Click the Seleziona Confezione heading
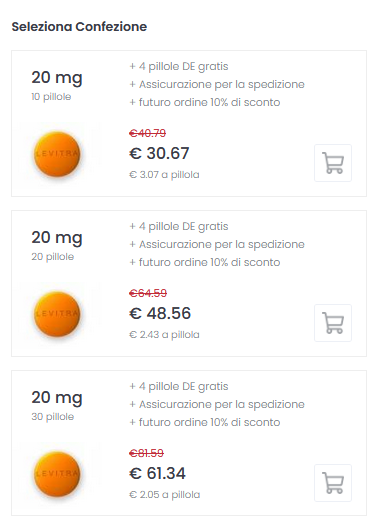The height and width of the screenshot is (522, 374). [x=79, y=27]
